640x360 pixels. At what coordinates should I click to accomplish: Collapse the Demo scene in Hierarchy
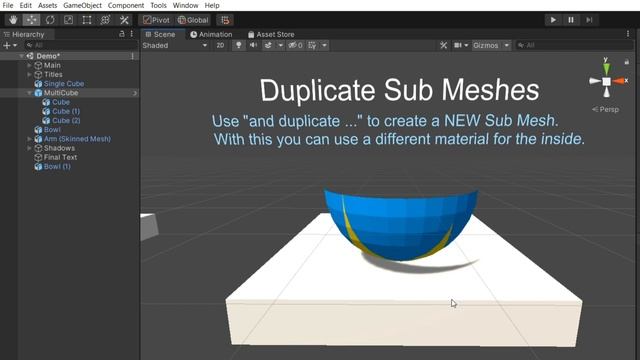[21, 56]
